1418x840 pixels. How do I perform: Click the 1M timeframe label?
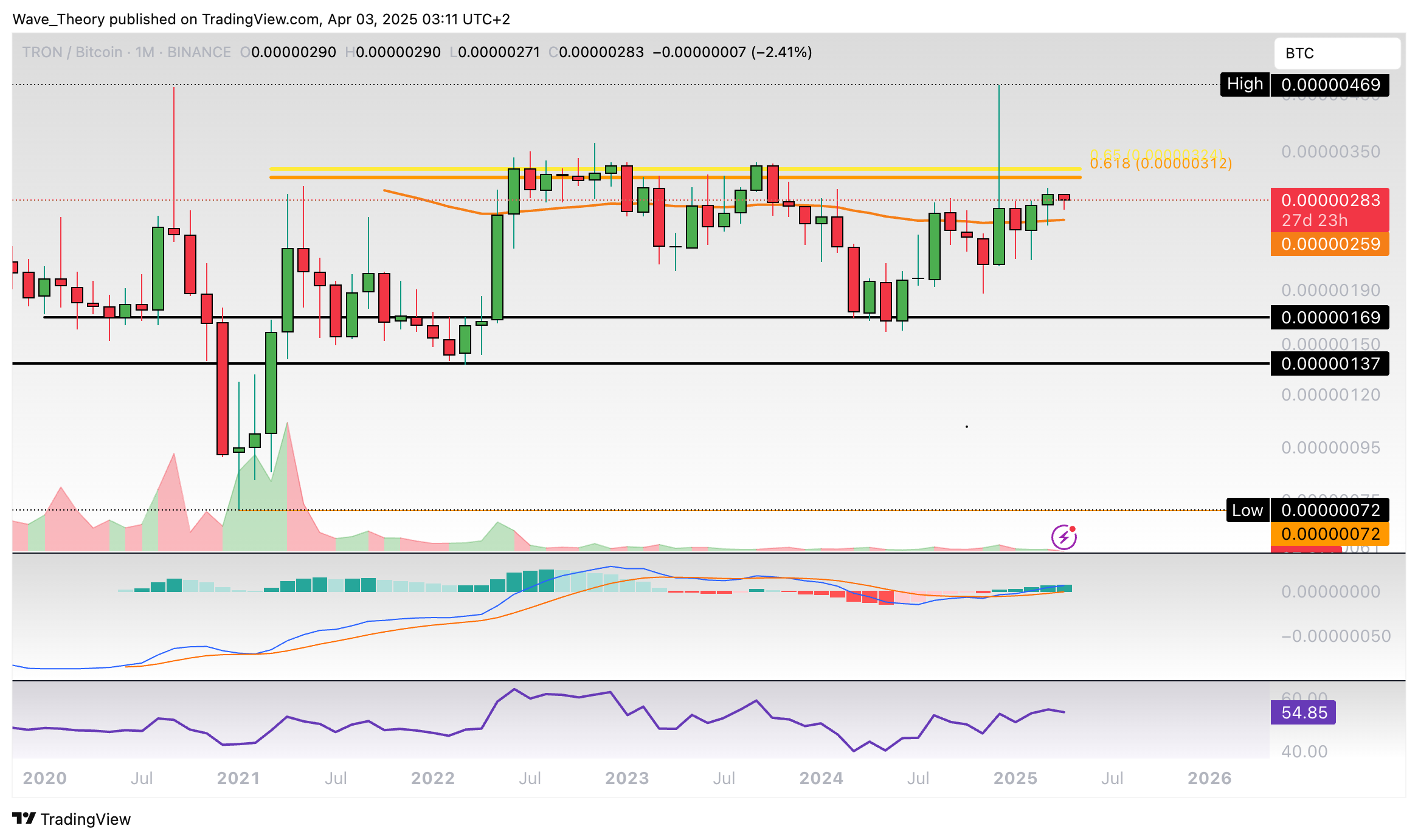[x=145, y=52]
